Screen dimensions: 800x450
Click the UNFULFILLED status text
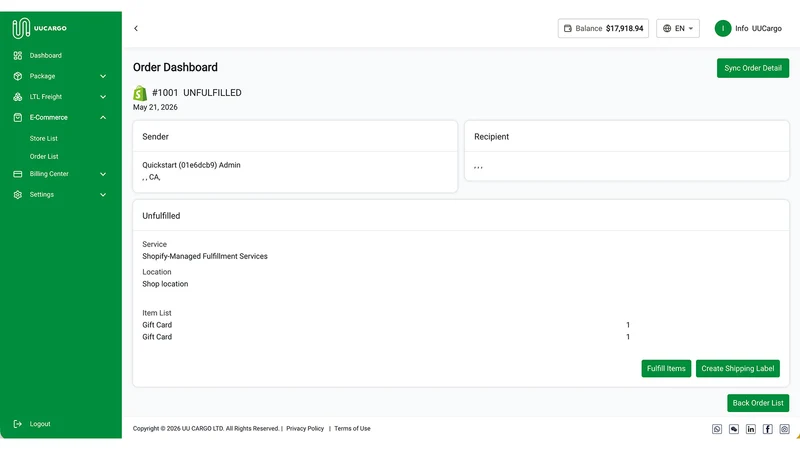pos(212,93)
